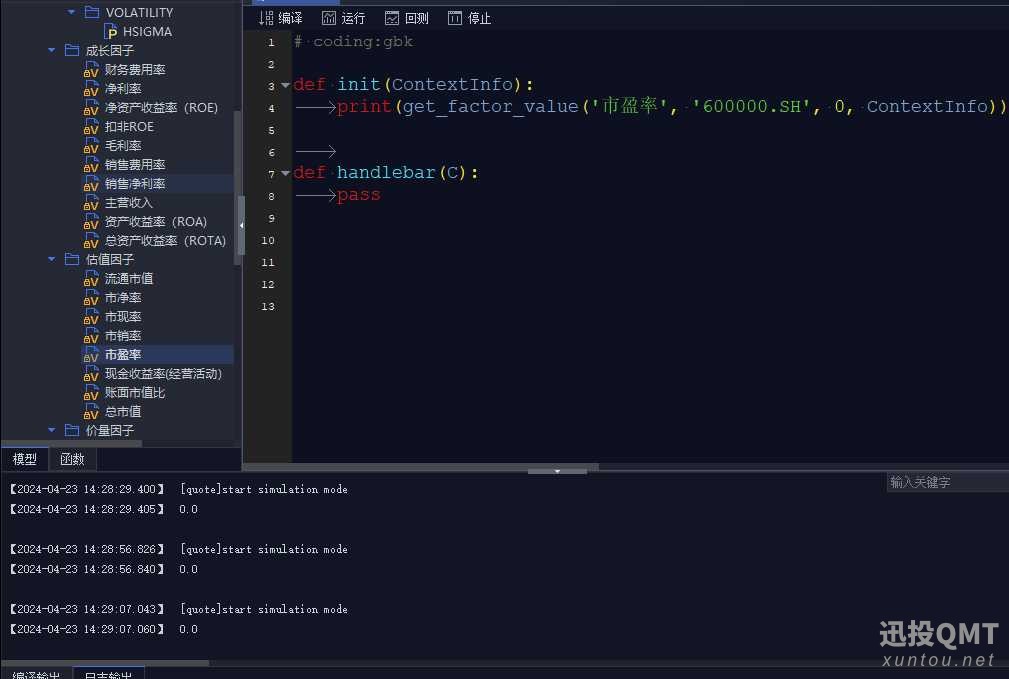The height and width of the screenshot is (679, 1009).
Task: Collapse the 价量因子 folder arrow
Action: pyautogui.click(x=51, y=430)
